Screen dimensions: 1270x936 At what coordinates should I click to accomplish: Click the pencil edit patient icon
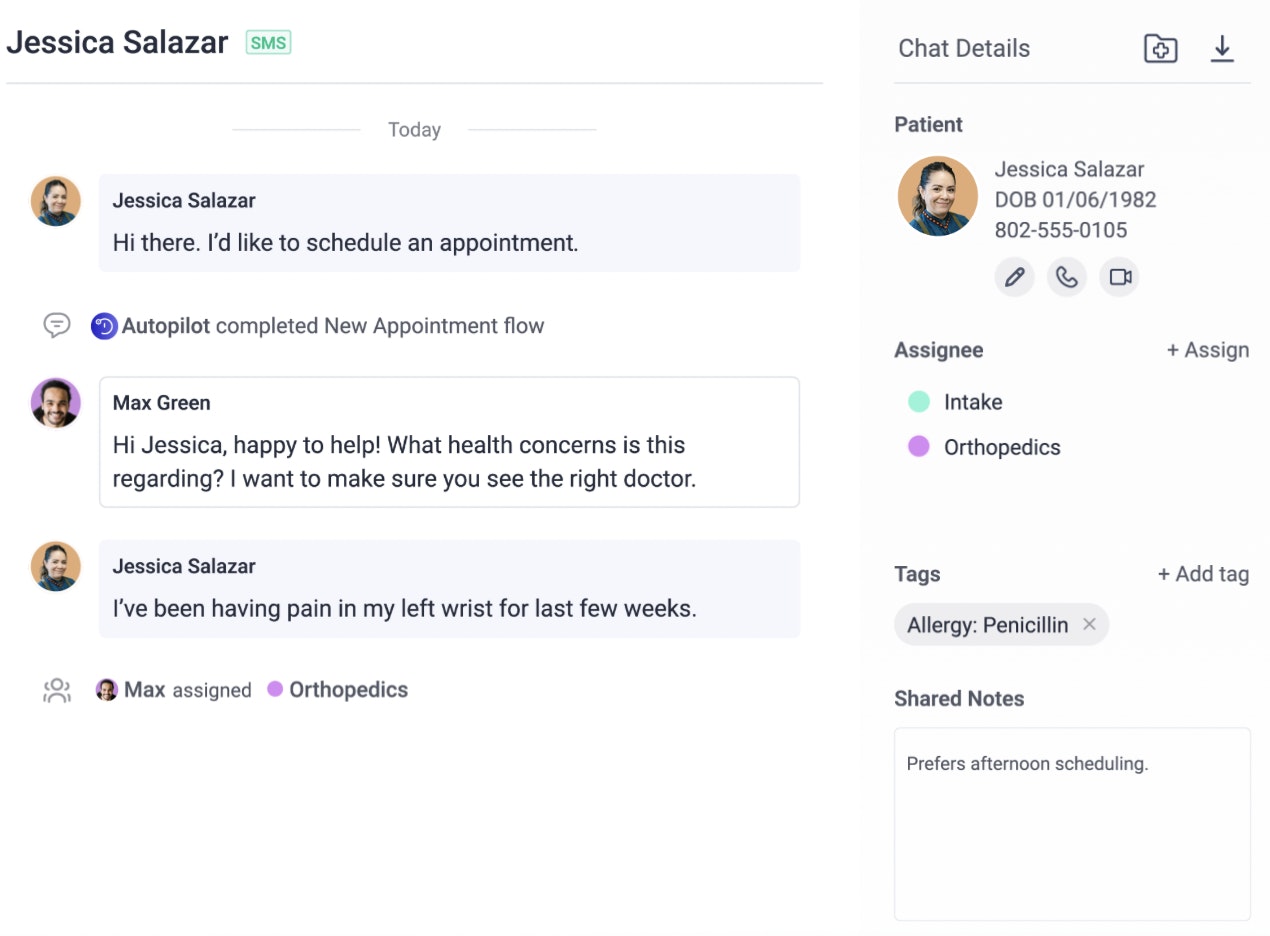pyautogui.click(x=1015, y=277)
